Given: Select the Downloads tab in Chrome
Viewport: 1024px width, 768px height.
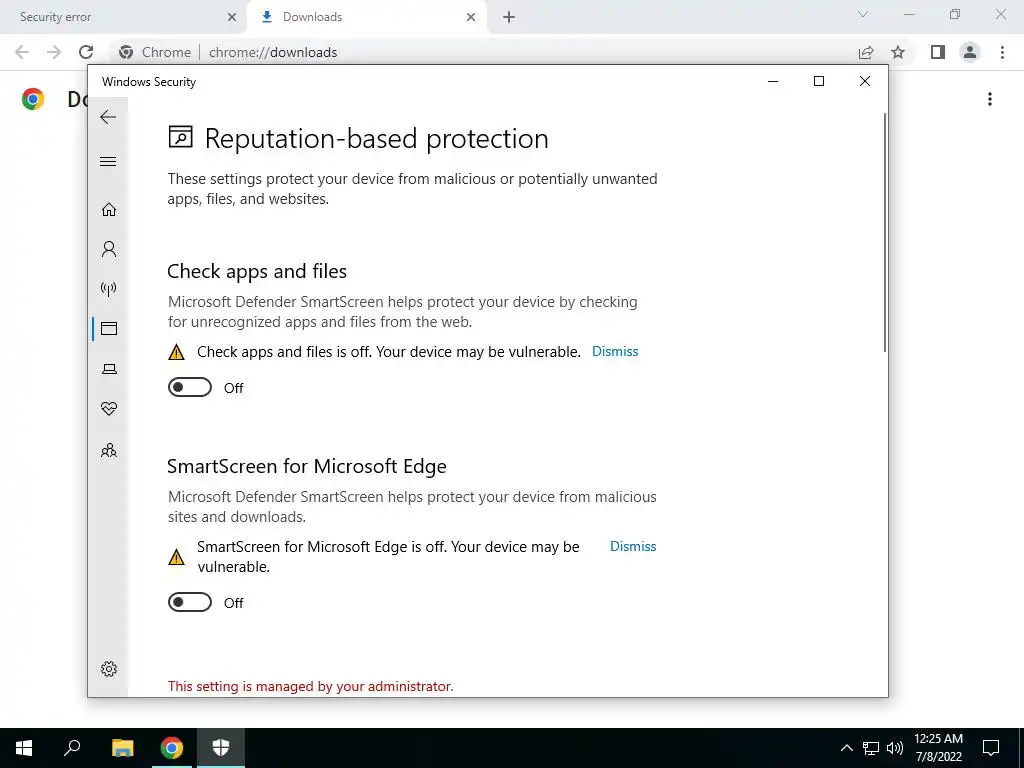Looking at the screenshot, I should pos(367,17).
